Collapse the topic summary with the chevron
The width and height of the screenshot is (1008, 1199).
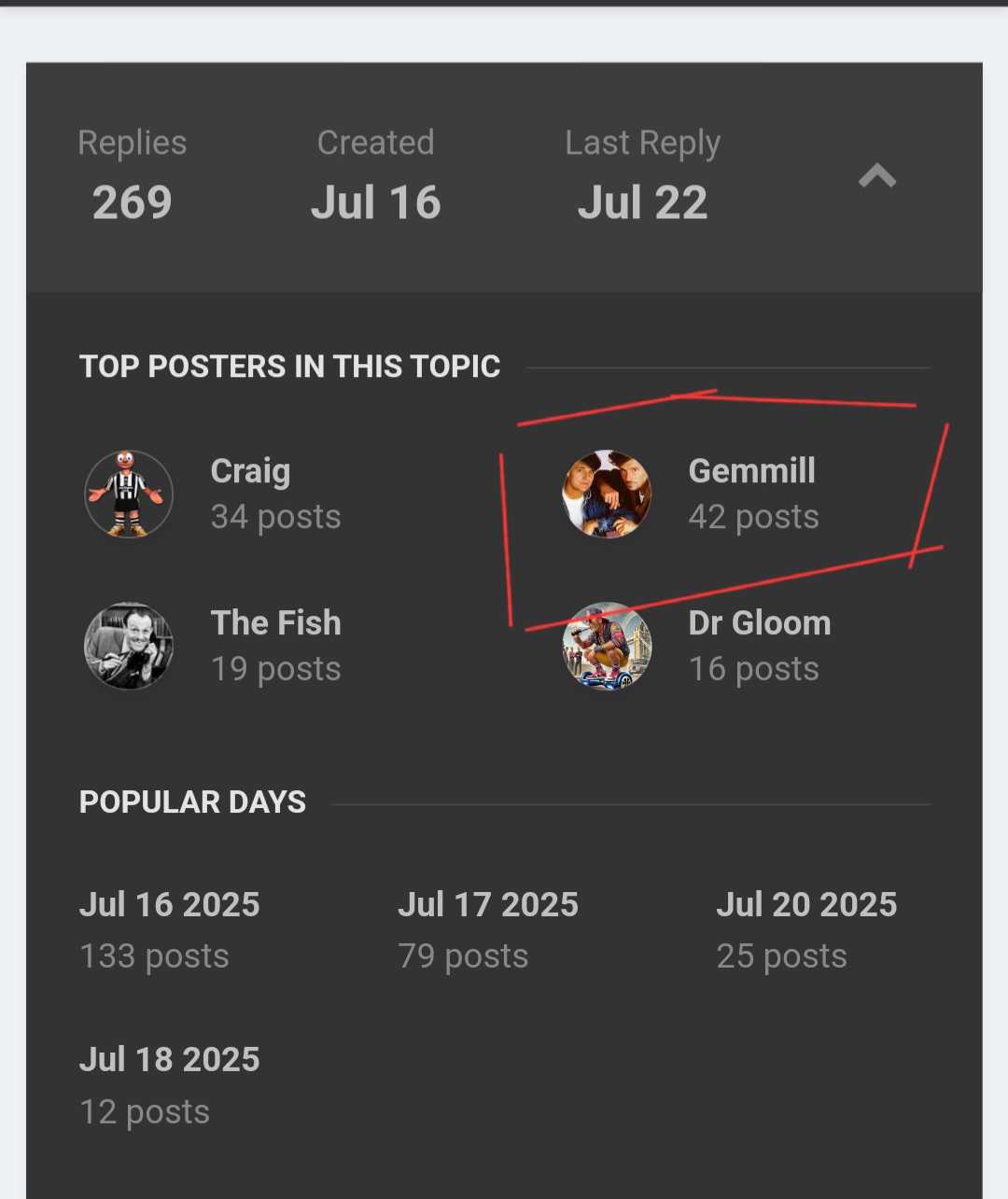(876, 175)
